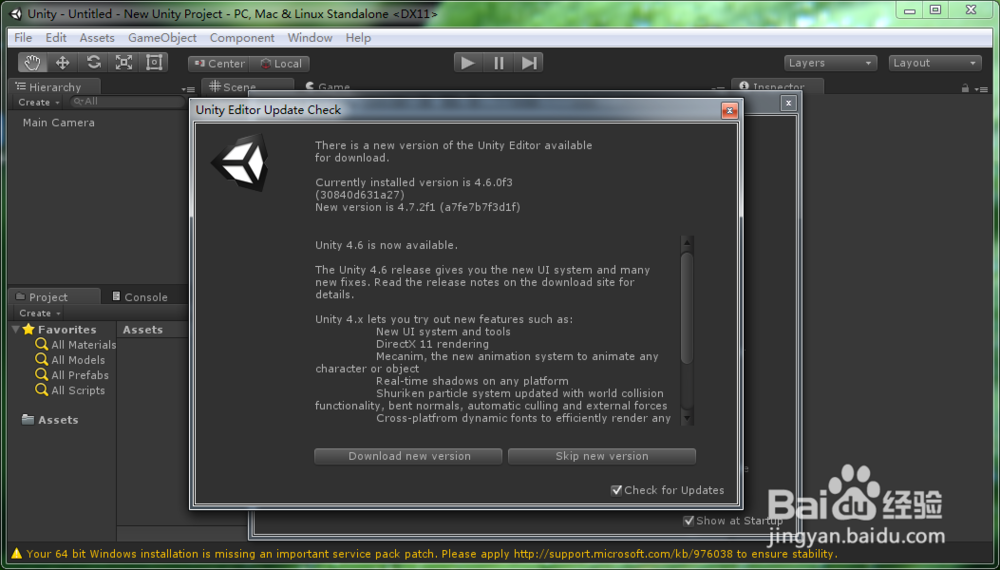Open the Layers dropdown
Screen dimensions: 1000x570
pyautogui.click(x=830, y=63)
